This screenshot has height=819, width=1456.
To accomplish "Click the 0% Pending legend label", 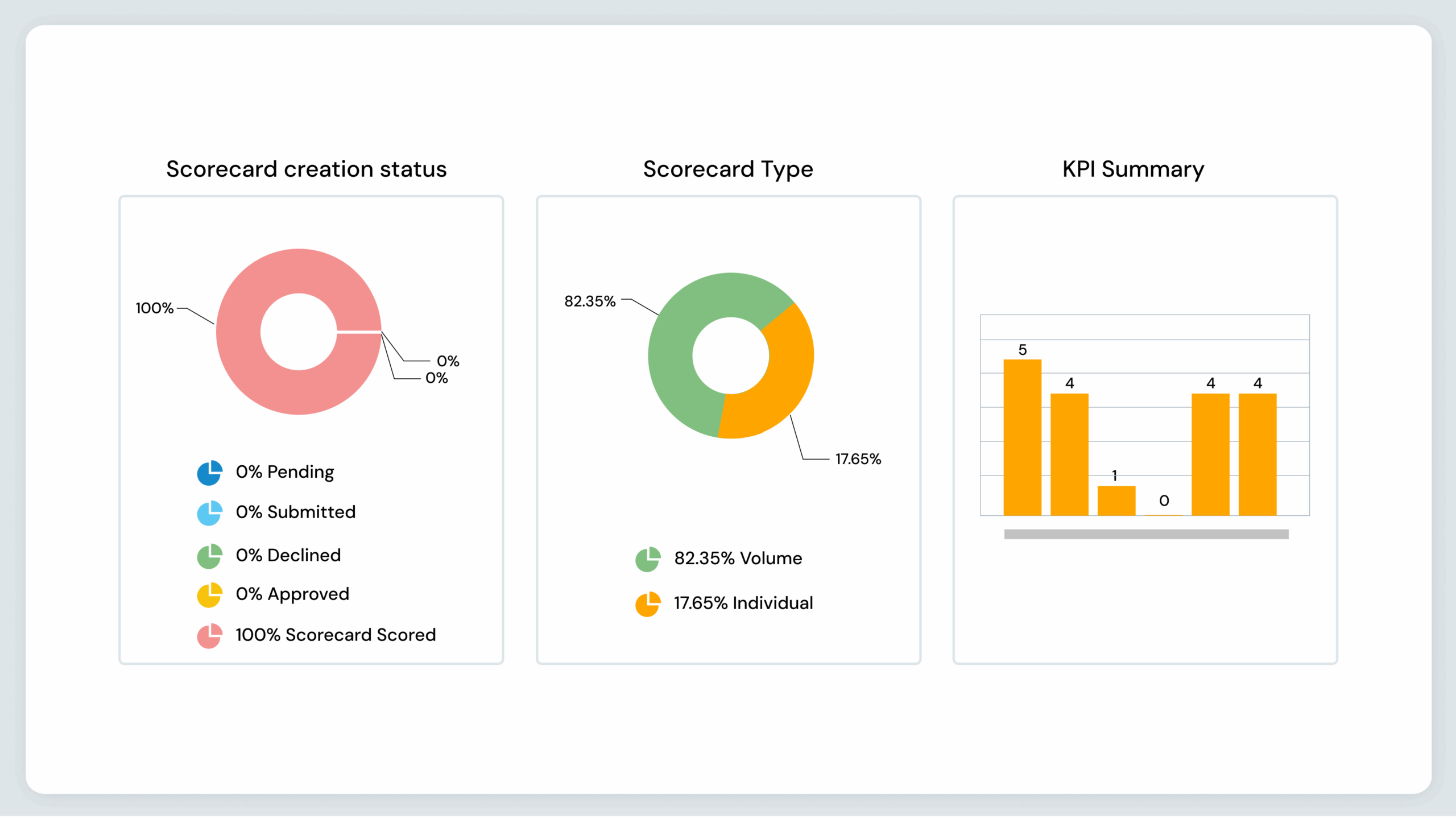I will click(x=285, y=472).
